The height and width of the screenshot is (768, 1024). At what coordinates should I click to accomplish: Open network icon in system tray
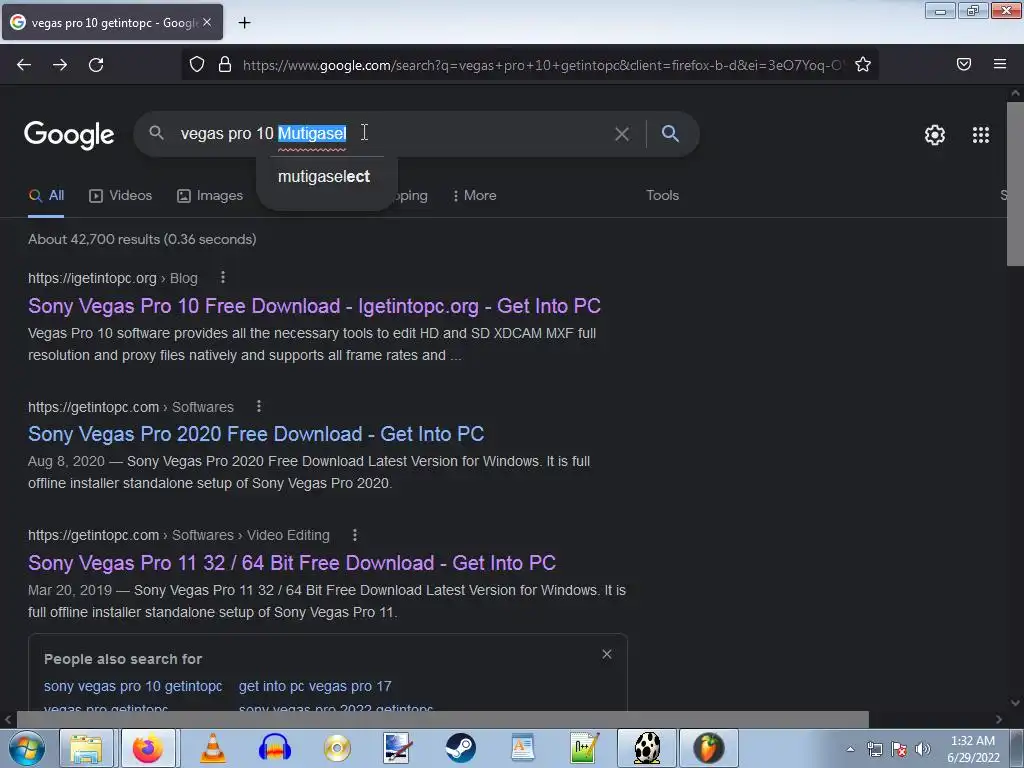874,749
